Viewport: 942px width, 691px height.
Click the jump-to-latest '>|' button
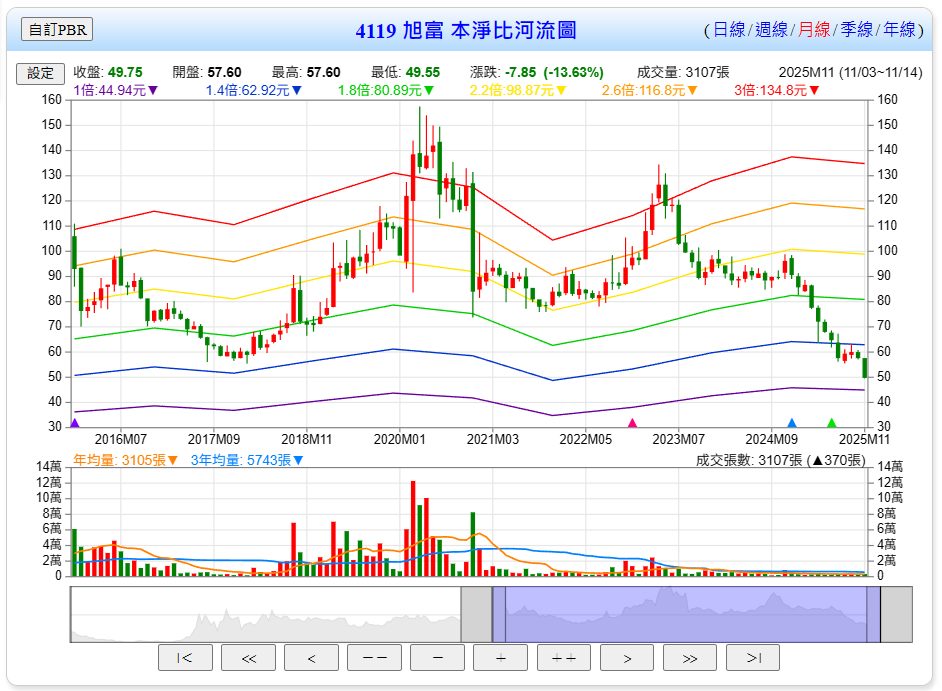(752, 658)
